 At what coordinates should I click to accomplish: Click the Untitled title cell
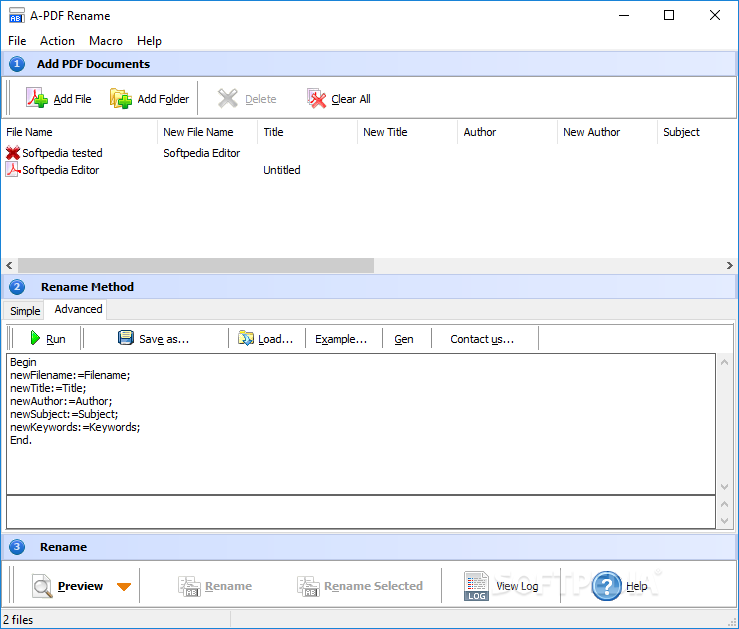pos(281,170)
